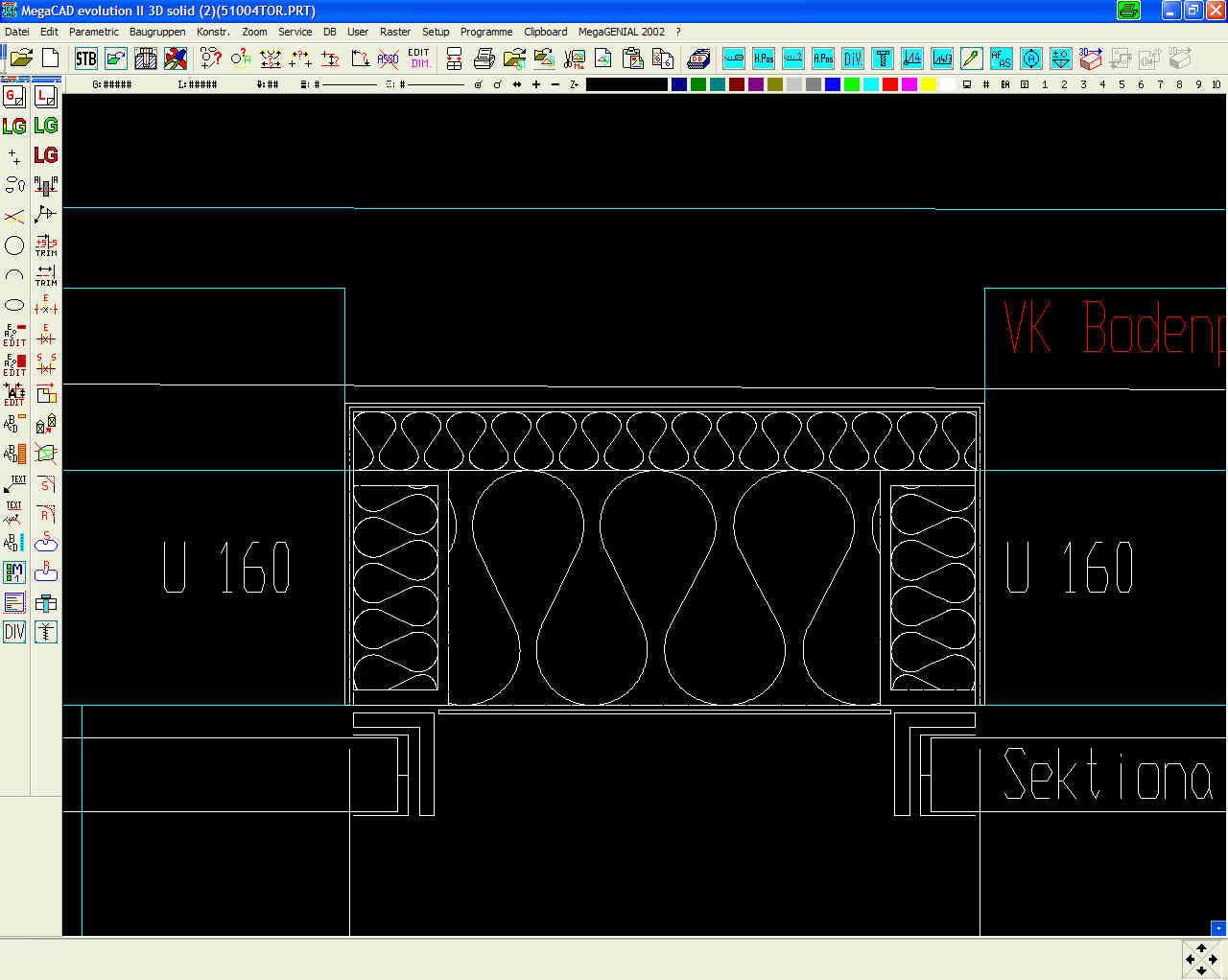Click the A.Pos toolbar icon
This screenshot has width=1228, height=980.
tap(823, 58)
